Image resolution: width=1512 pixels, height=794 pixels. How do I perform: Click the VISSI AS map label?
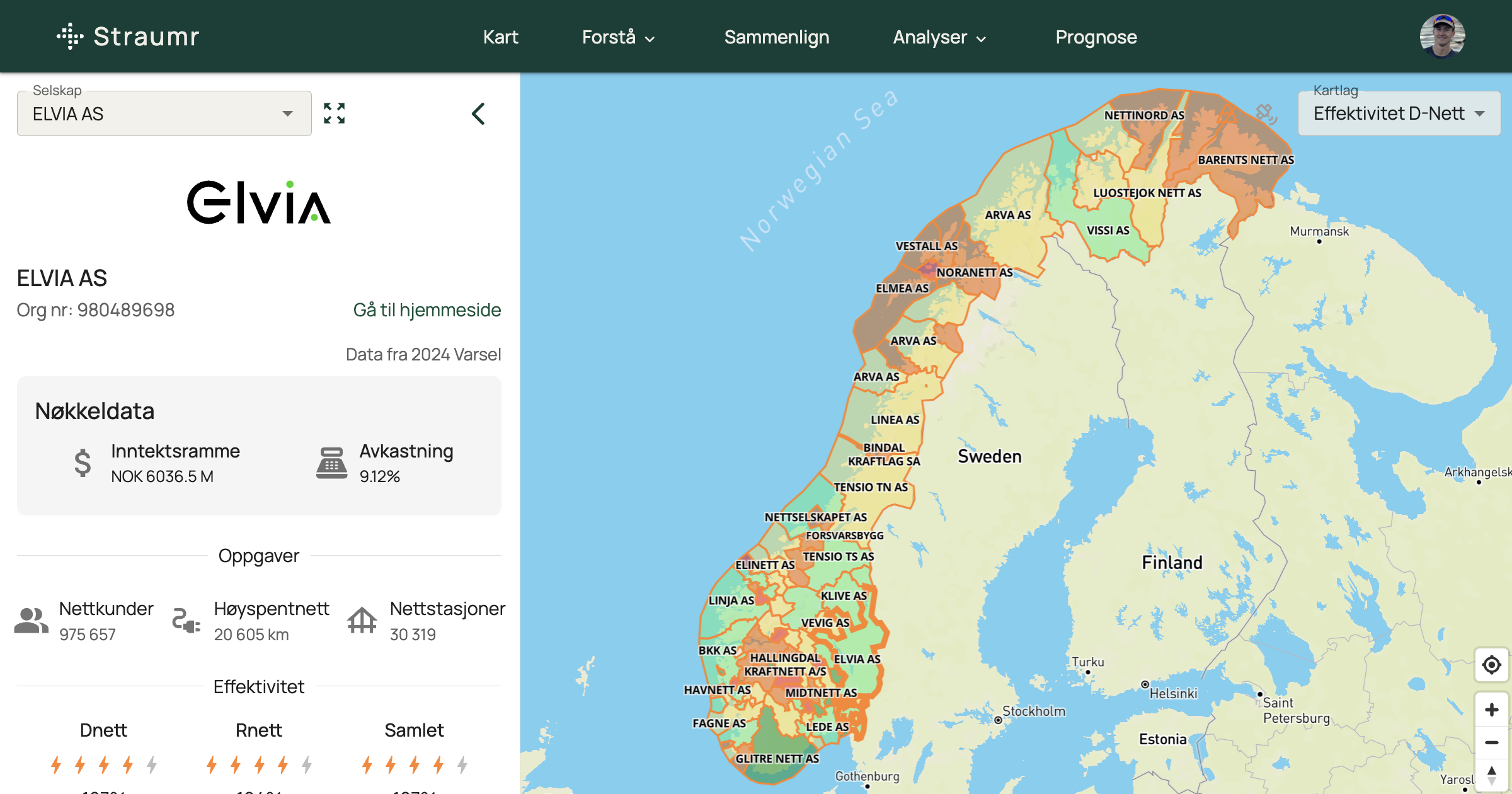coord(1108,231)
